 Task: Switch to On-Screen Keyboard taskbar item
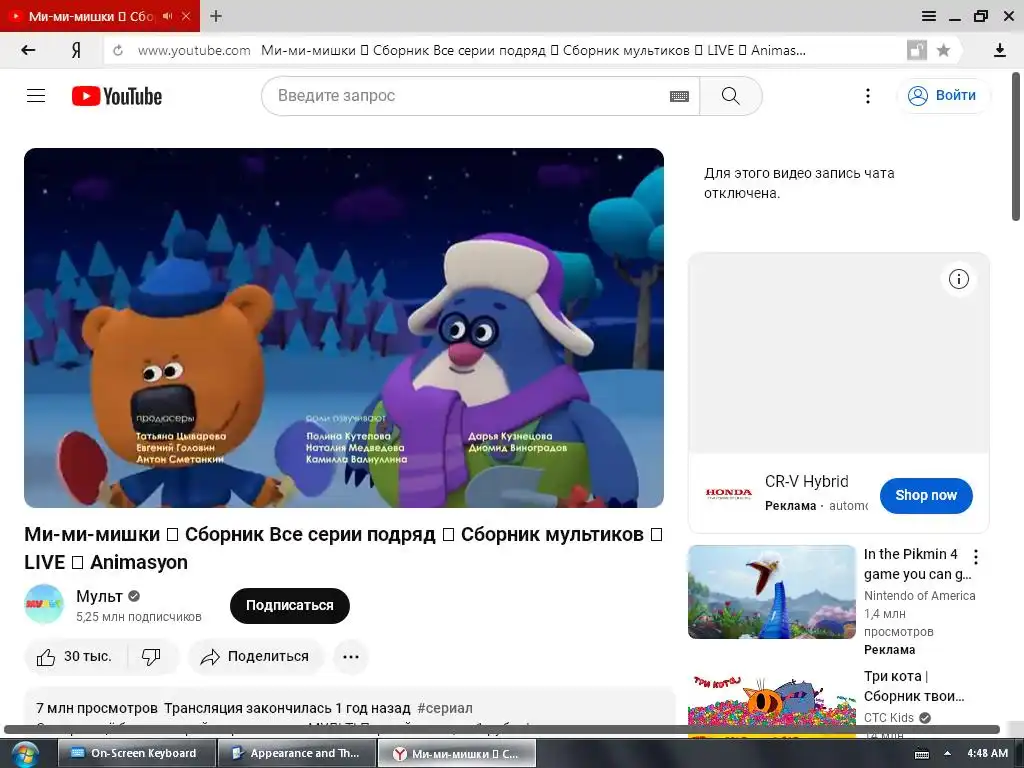point(136,753)
